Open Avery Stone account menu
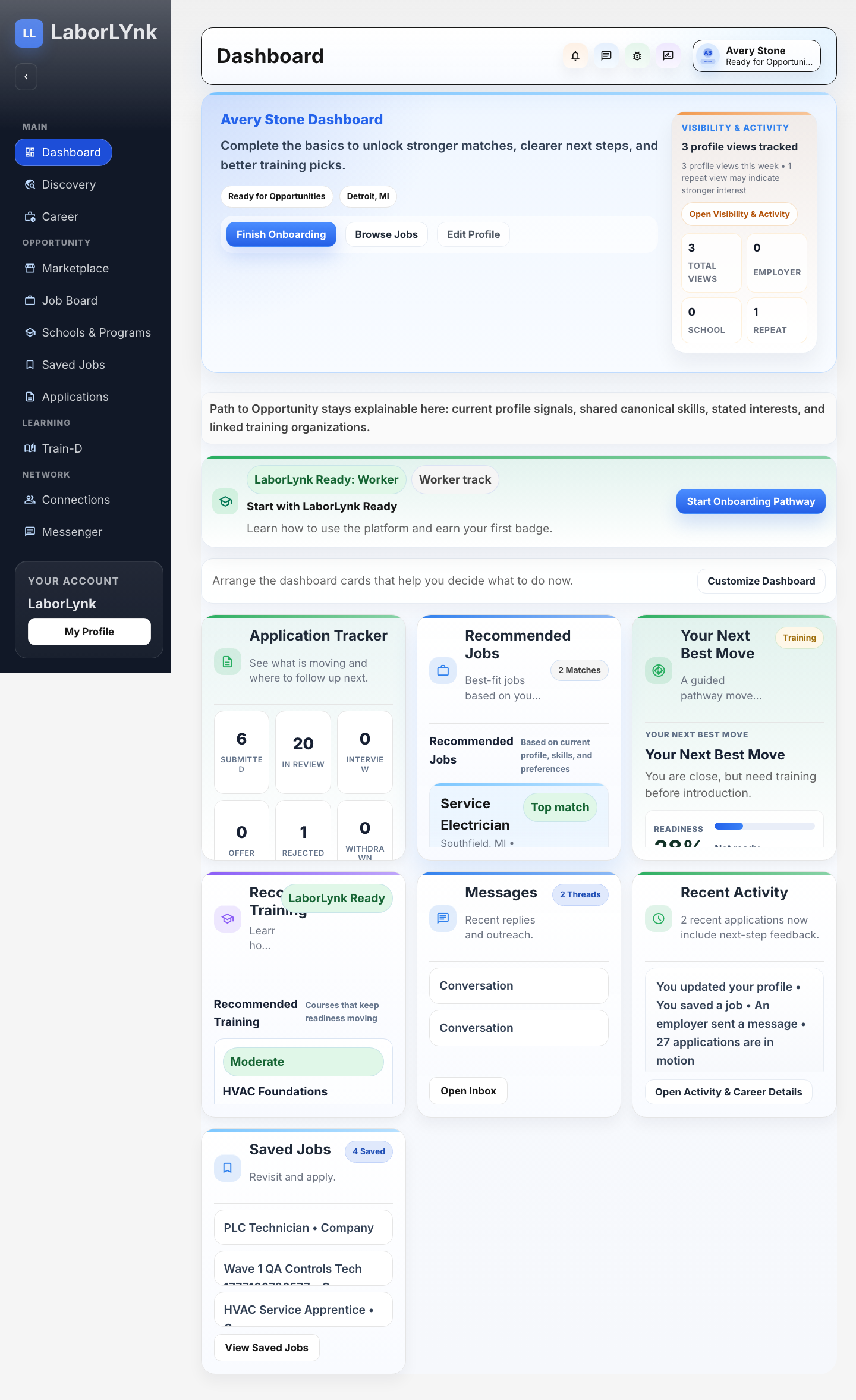Viewport: 856px width, 1400px height. pos(756,56)
